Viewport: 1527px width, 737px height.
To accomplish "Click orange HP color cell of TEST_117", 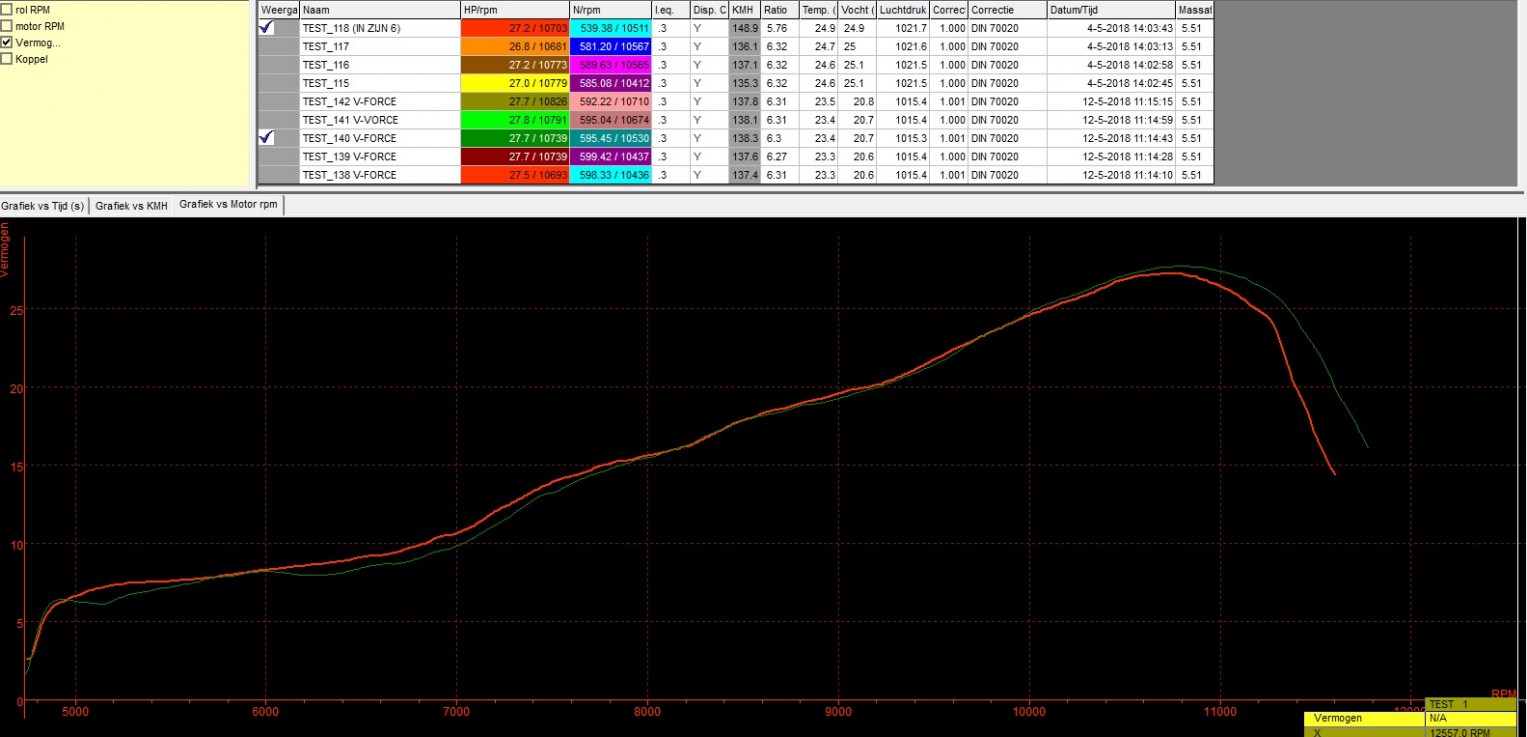I will coord(514,46).
